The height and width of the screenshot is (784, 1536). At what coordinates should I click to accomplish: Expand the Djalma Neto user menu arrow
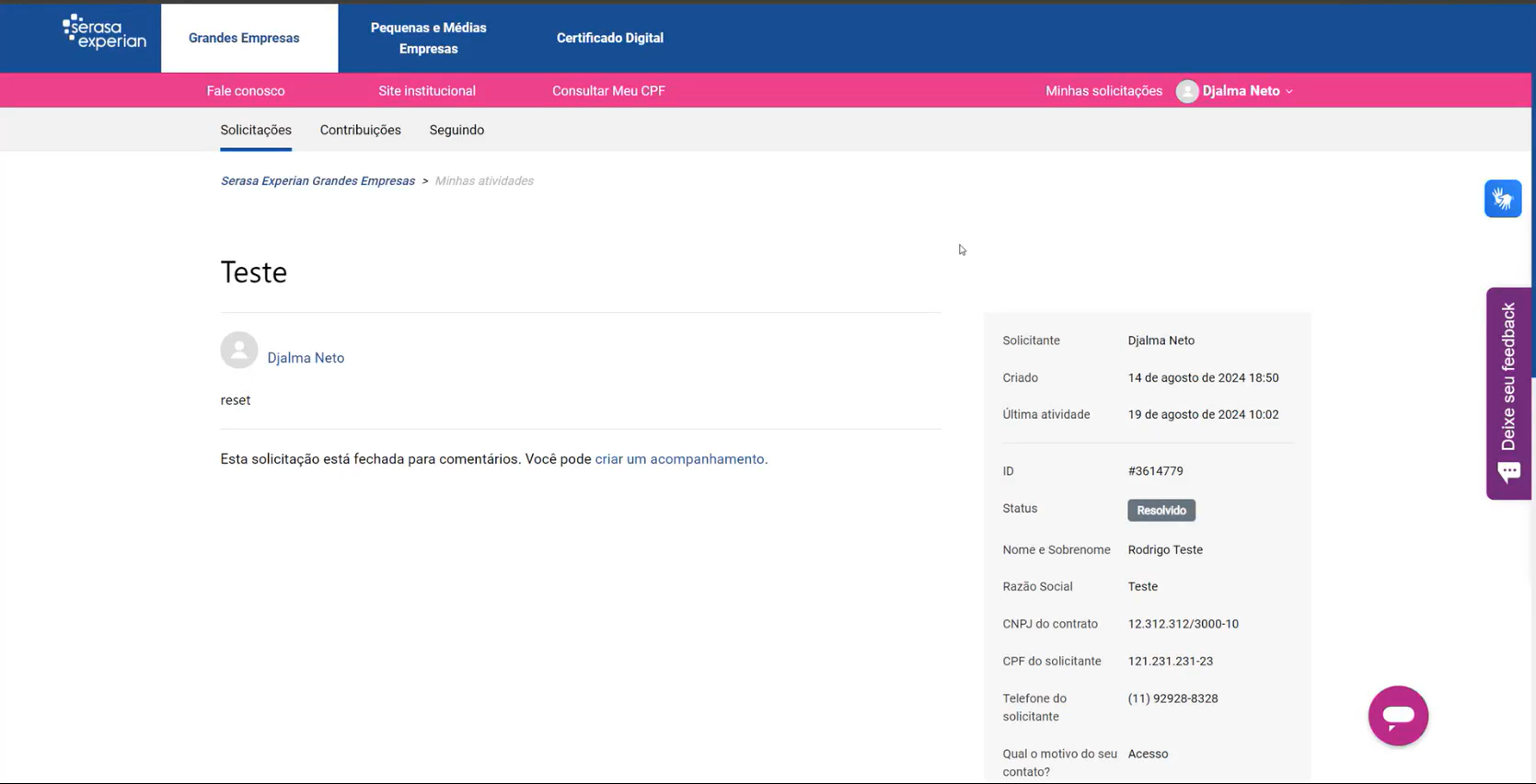click(x=1289, y=92)
